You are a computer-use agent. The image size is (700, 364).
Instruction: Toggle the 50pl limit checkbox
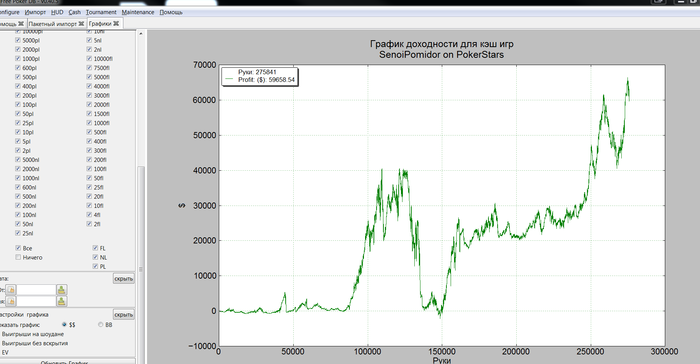(x=18, y=113)
